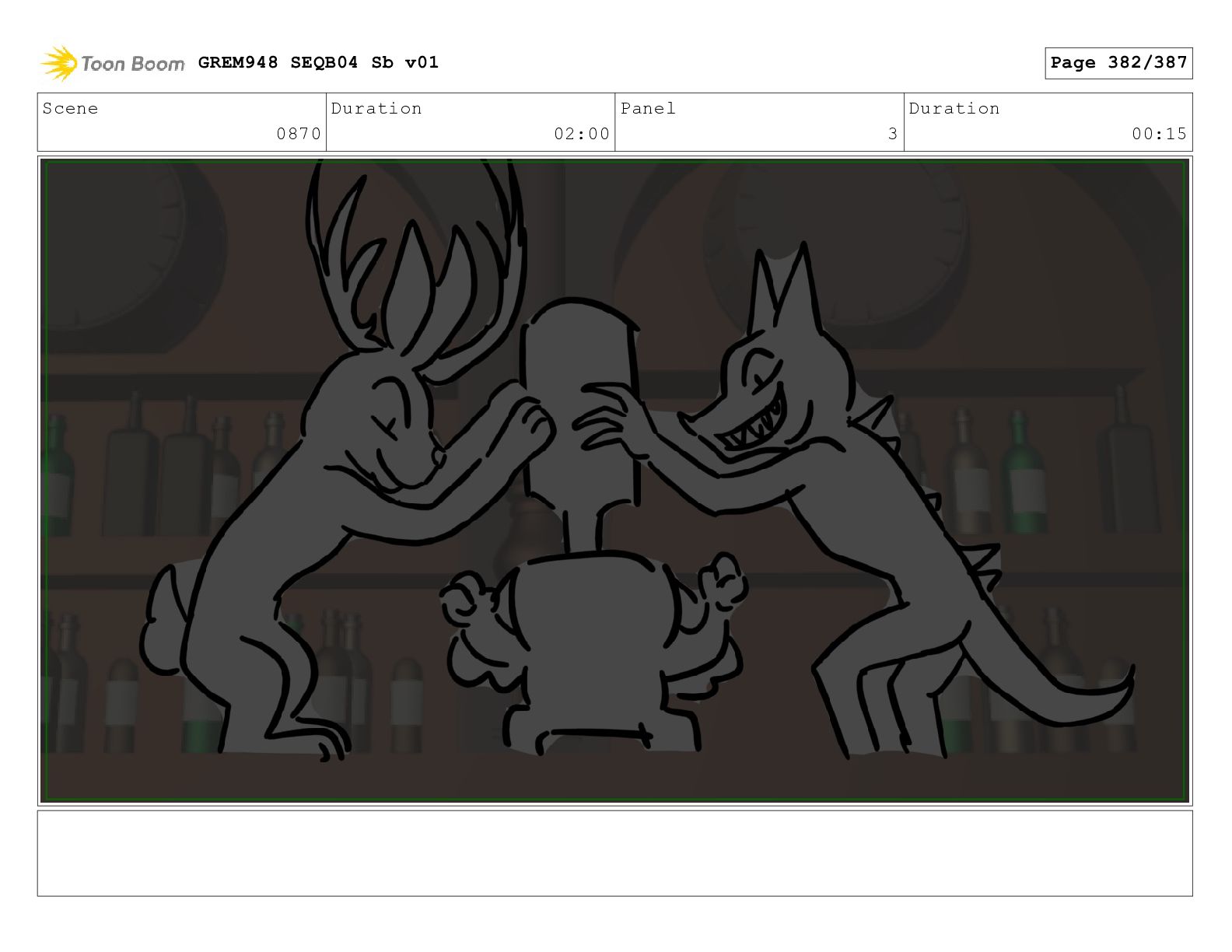This screenshot has height=952, width=1232.
Task: Click the Panel label cell
Action: point(759,122)
